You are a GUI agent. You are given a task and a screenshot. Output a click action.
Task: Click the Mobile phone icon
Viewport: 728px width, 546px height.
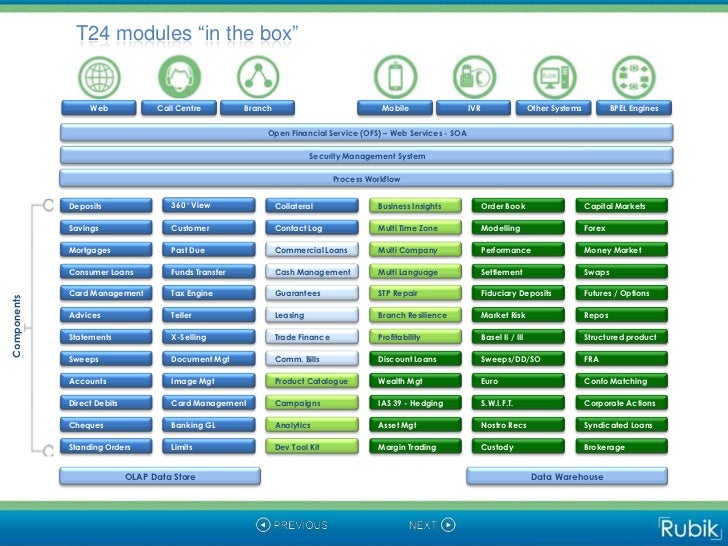(x=396, y=77)
